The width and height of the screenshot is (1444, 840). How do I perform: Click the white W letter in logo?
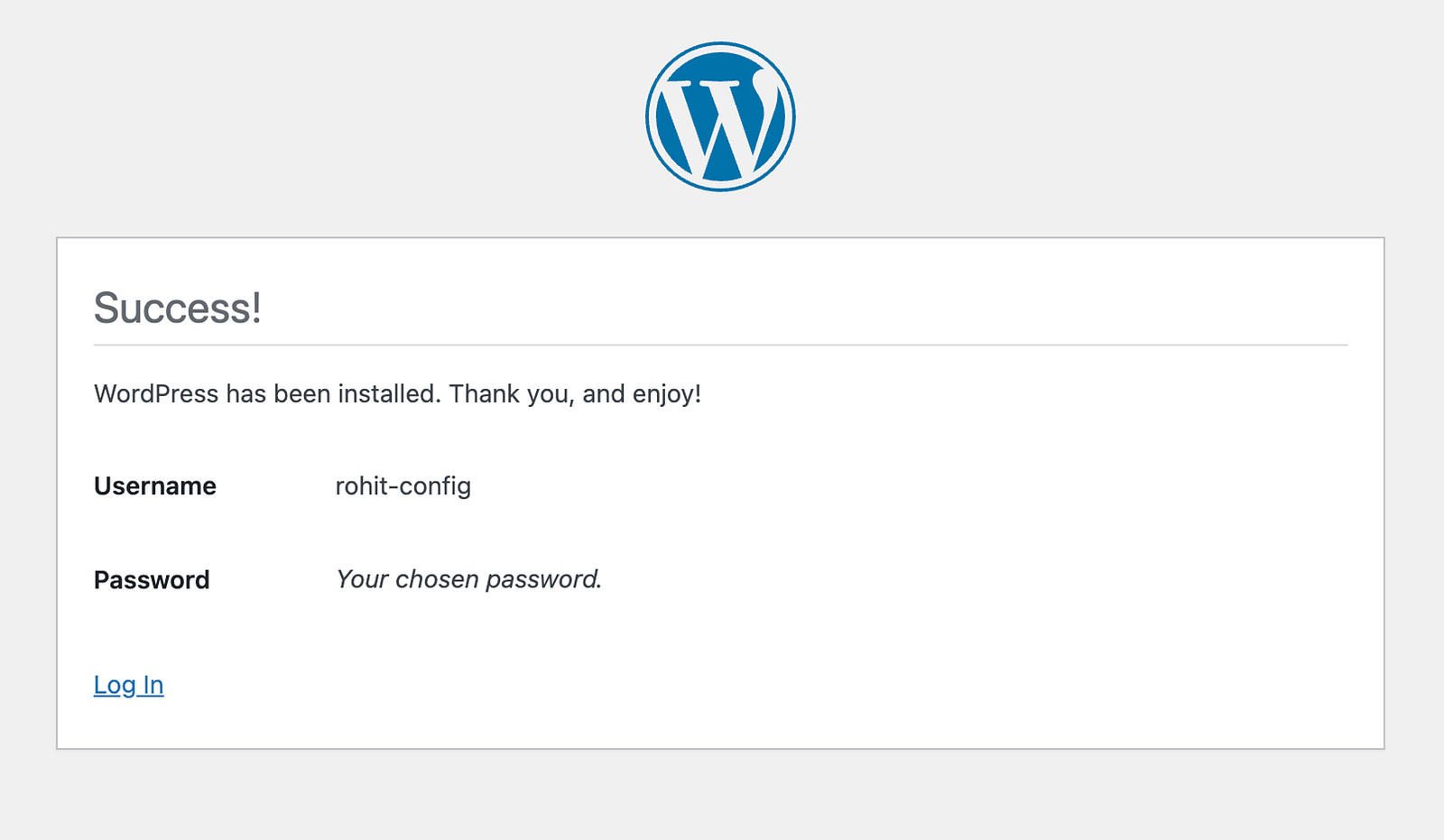720,125
